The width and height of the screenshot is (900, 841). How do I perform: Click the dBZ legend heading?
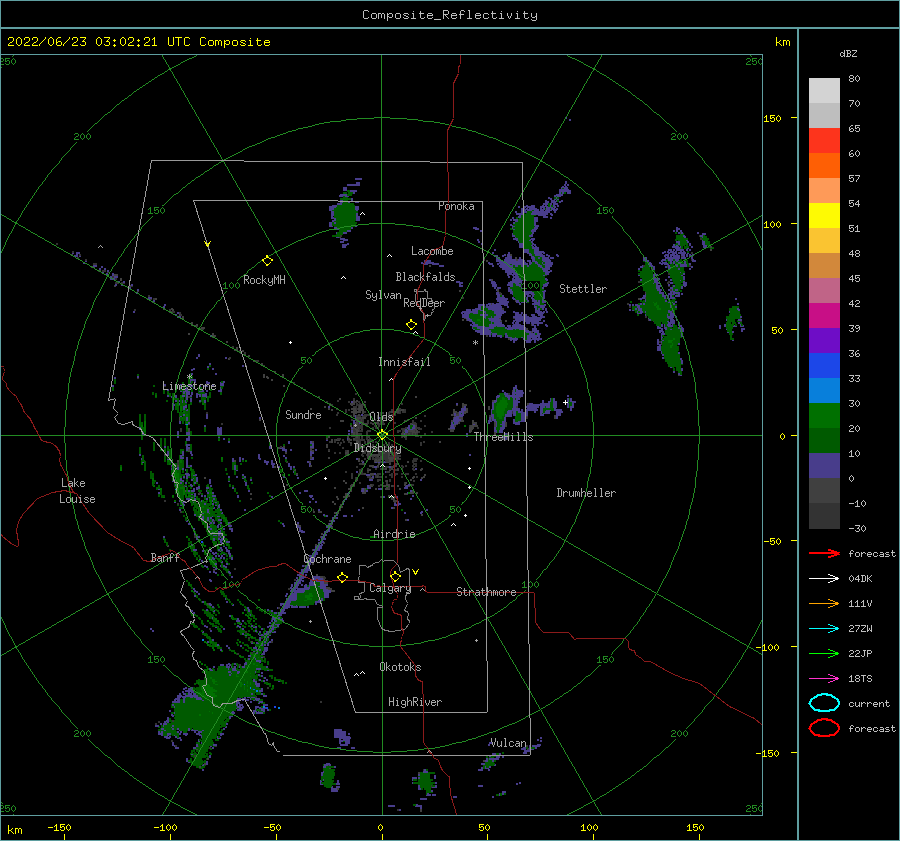click(x=848, y=53)
